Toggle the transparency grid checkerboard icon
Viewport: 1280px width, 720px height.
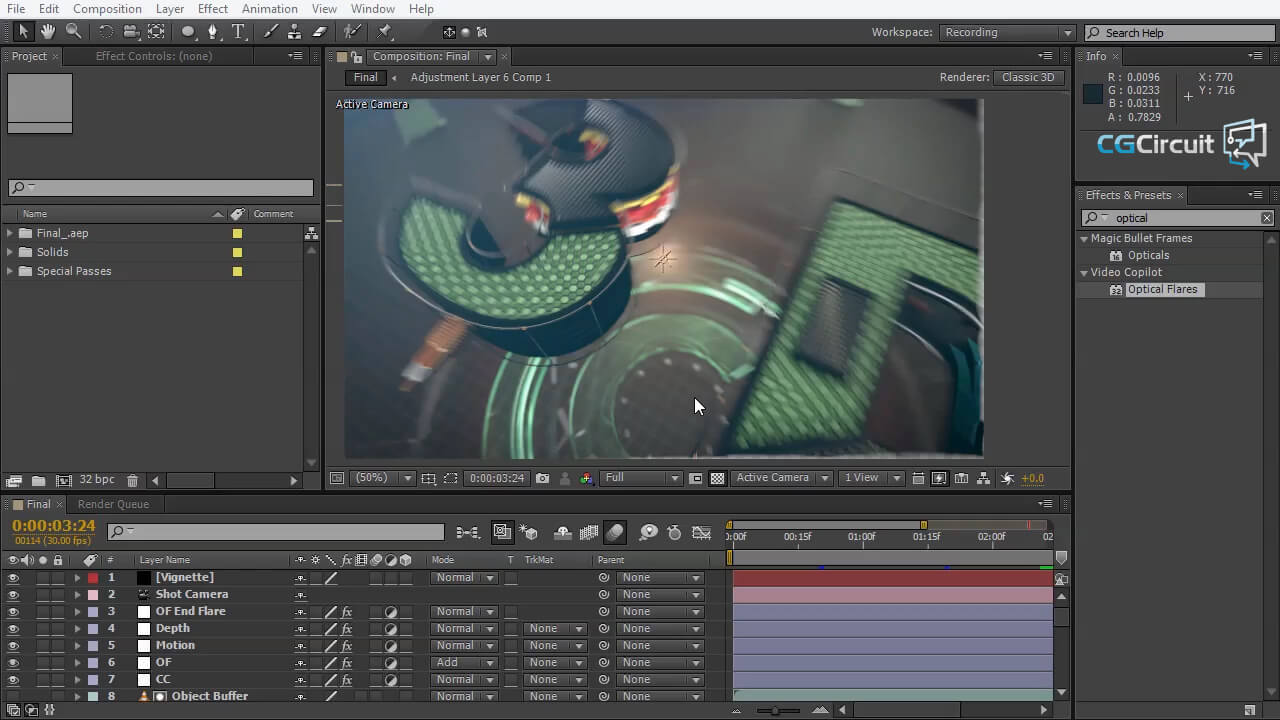pyautogui.click(x=716, y=478)
